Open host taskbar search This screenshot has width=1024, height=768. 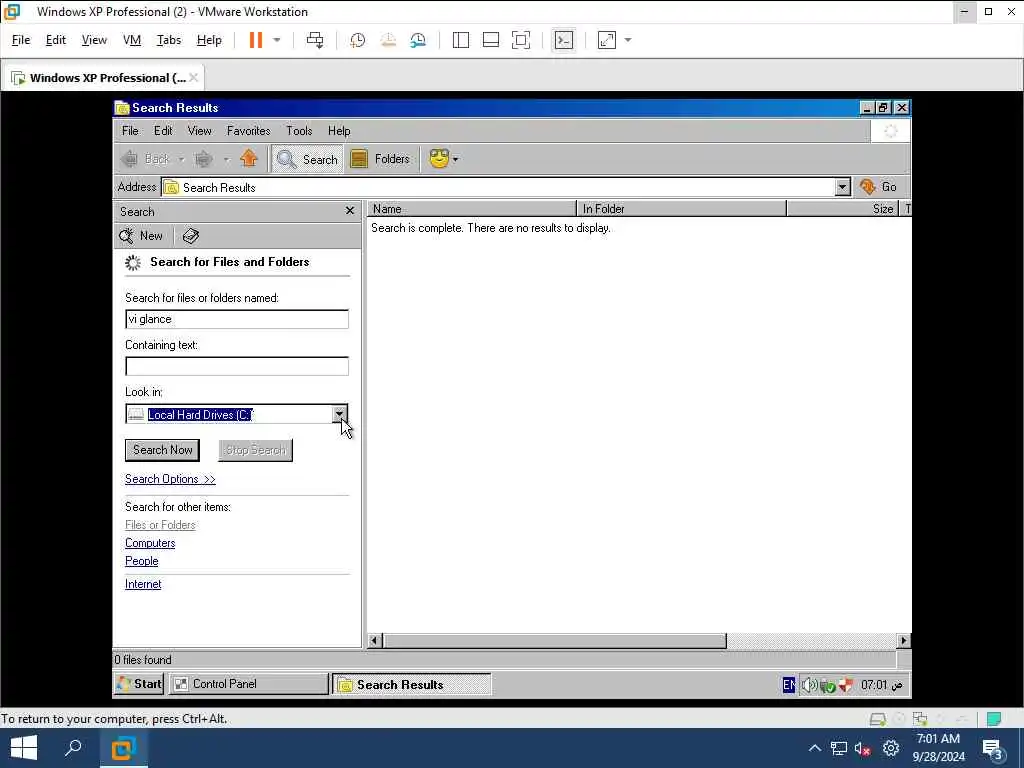pyautogui.click(x=73, y=748)
